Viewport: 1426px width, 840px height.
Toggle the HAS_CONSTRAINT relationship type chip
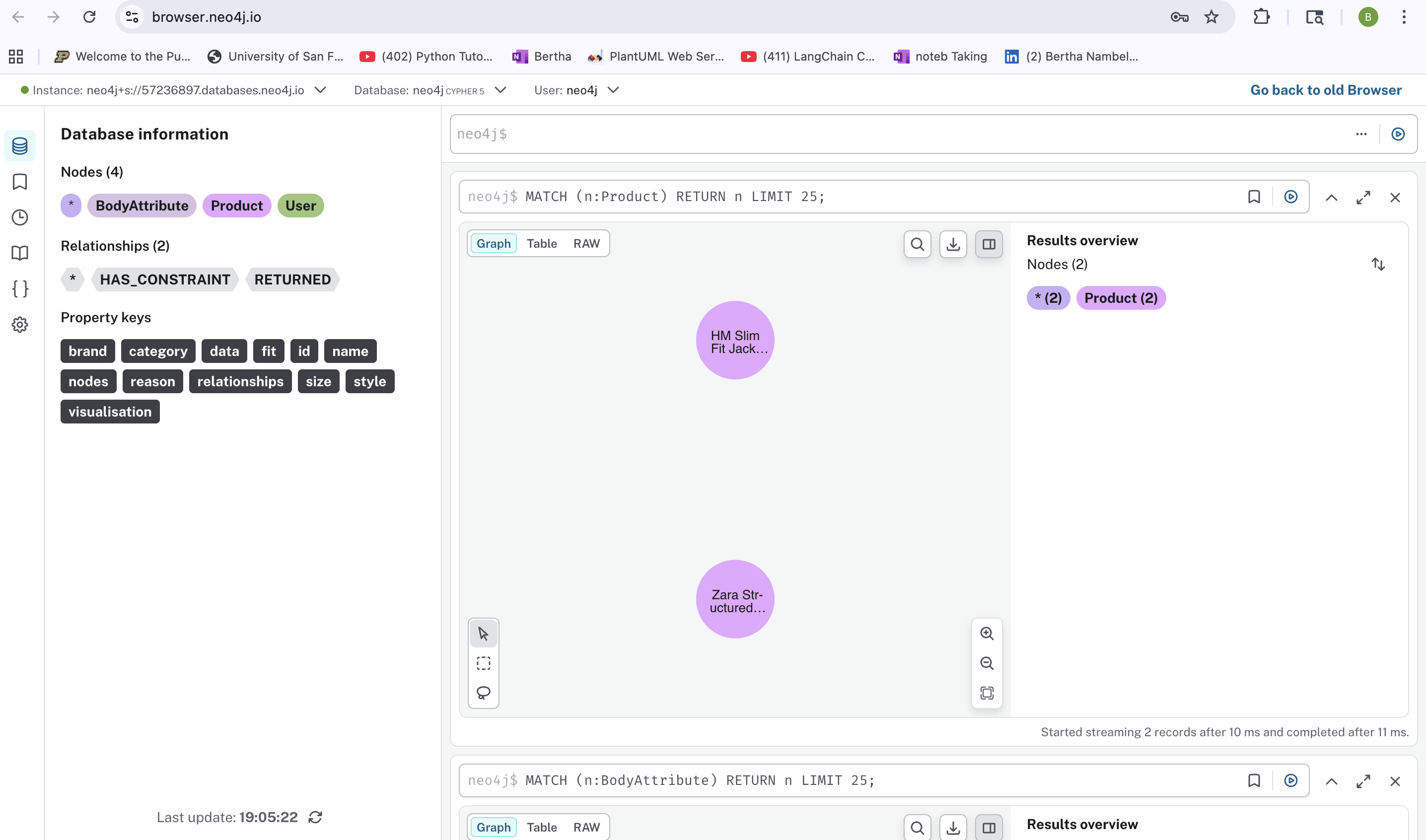point(165,280)
